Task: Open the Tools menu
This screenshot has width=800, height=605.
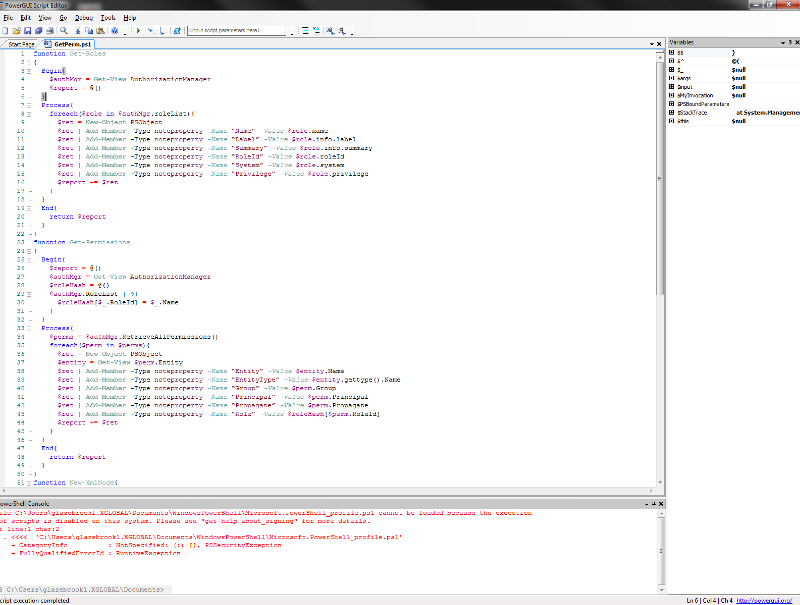Action: coord(108,18)
